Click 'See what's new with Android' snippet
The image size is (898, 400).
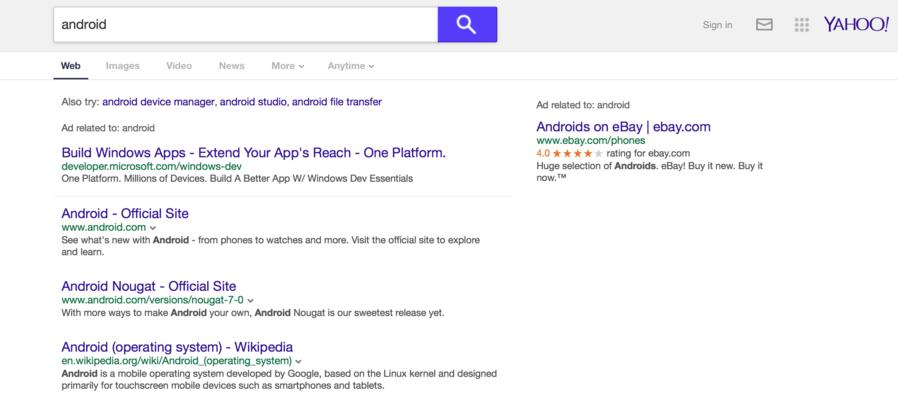(x=270, y=246)
